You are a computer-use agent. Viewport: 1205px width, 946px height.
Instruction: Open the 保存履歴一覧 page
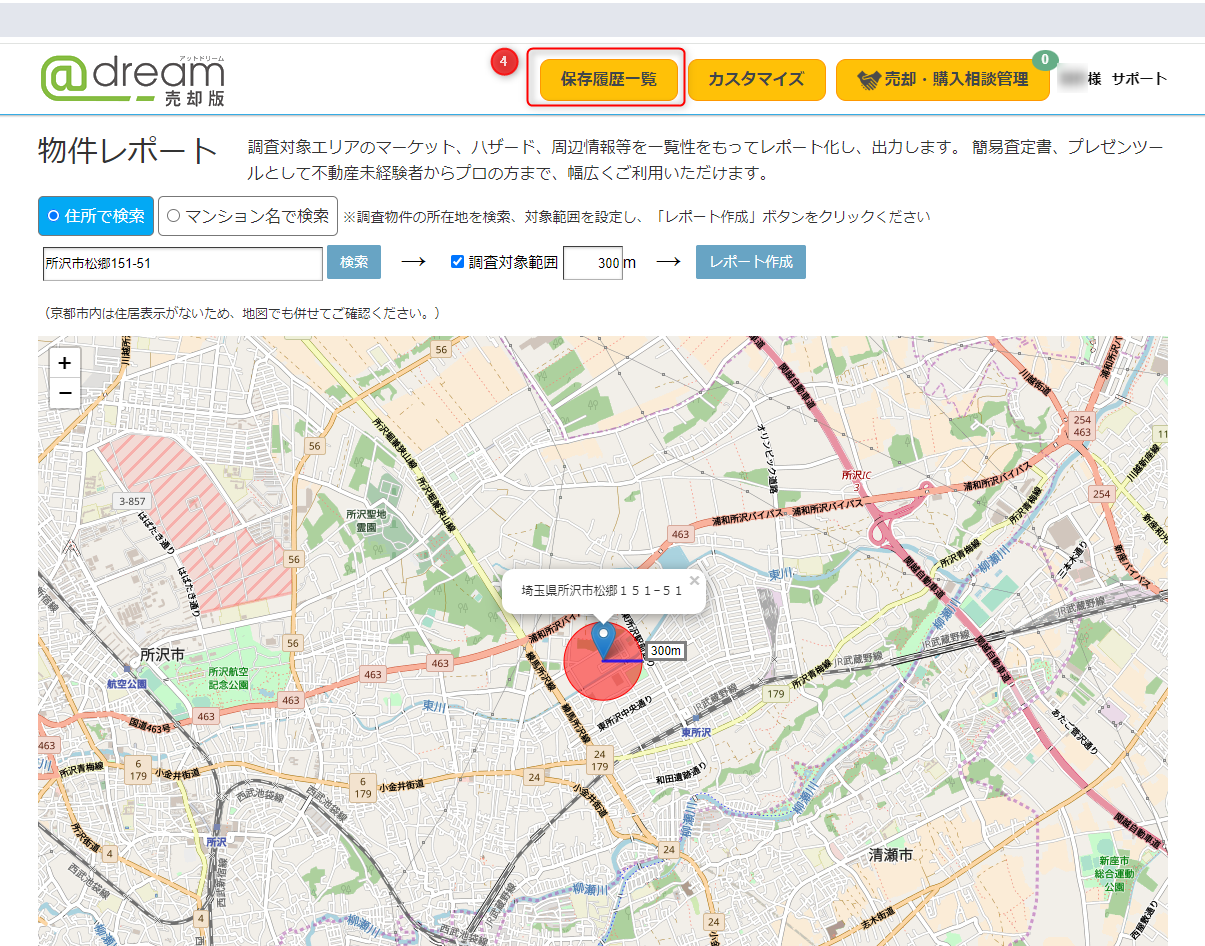coord(608,79)
